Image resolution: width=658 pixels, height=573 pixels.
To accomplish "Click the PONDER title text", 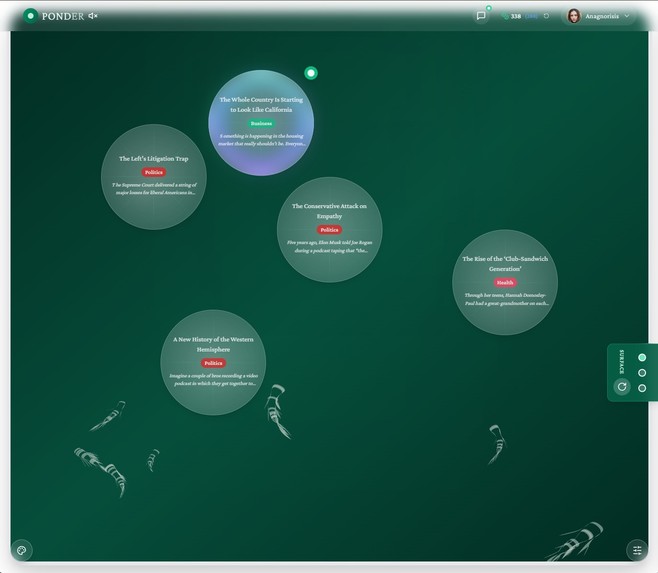I will click(x=63, y=16).
